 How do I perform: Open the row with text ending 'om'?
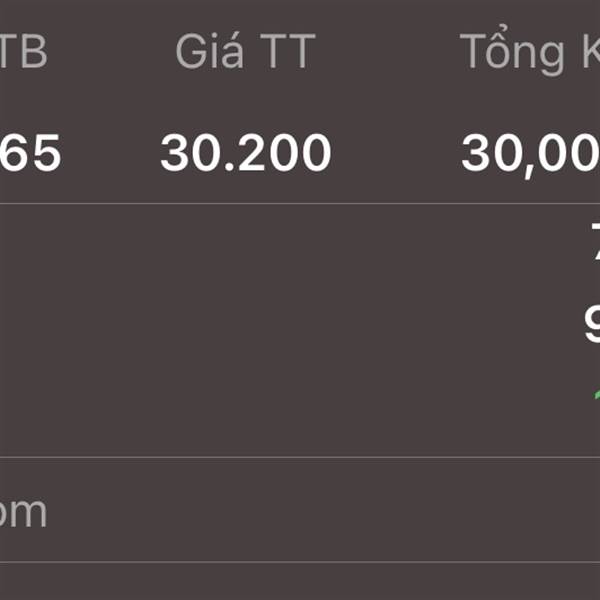pyautogui.click(x=300, y=509)
